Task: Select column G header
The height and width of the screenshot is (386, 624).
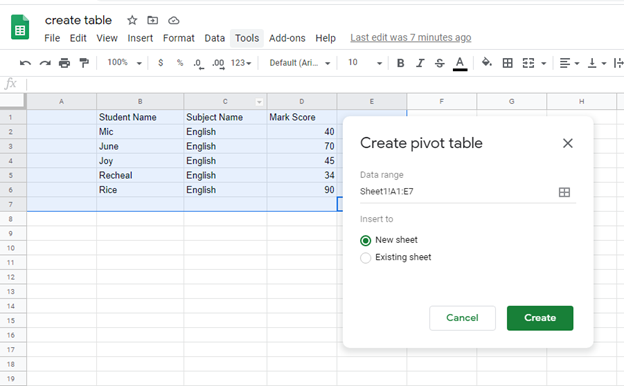Action: (511, 101)
